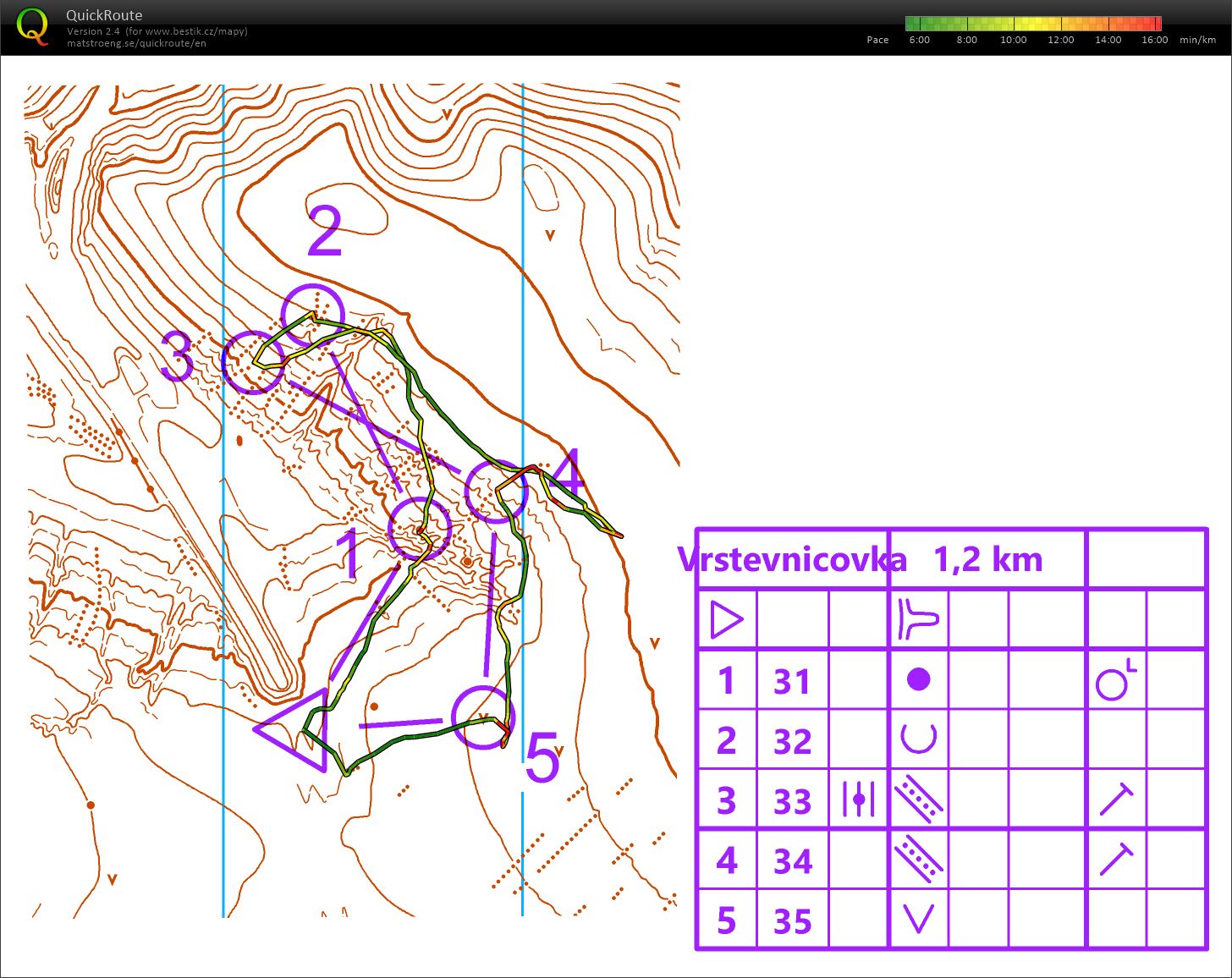This screenshot has height=978, width=1232.
Task: Select control code 34 in the table
Action: tap(792, 861)
